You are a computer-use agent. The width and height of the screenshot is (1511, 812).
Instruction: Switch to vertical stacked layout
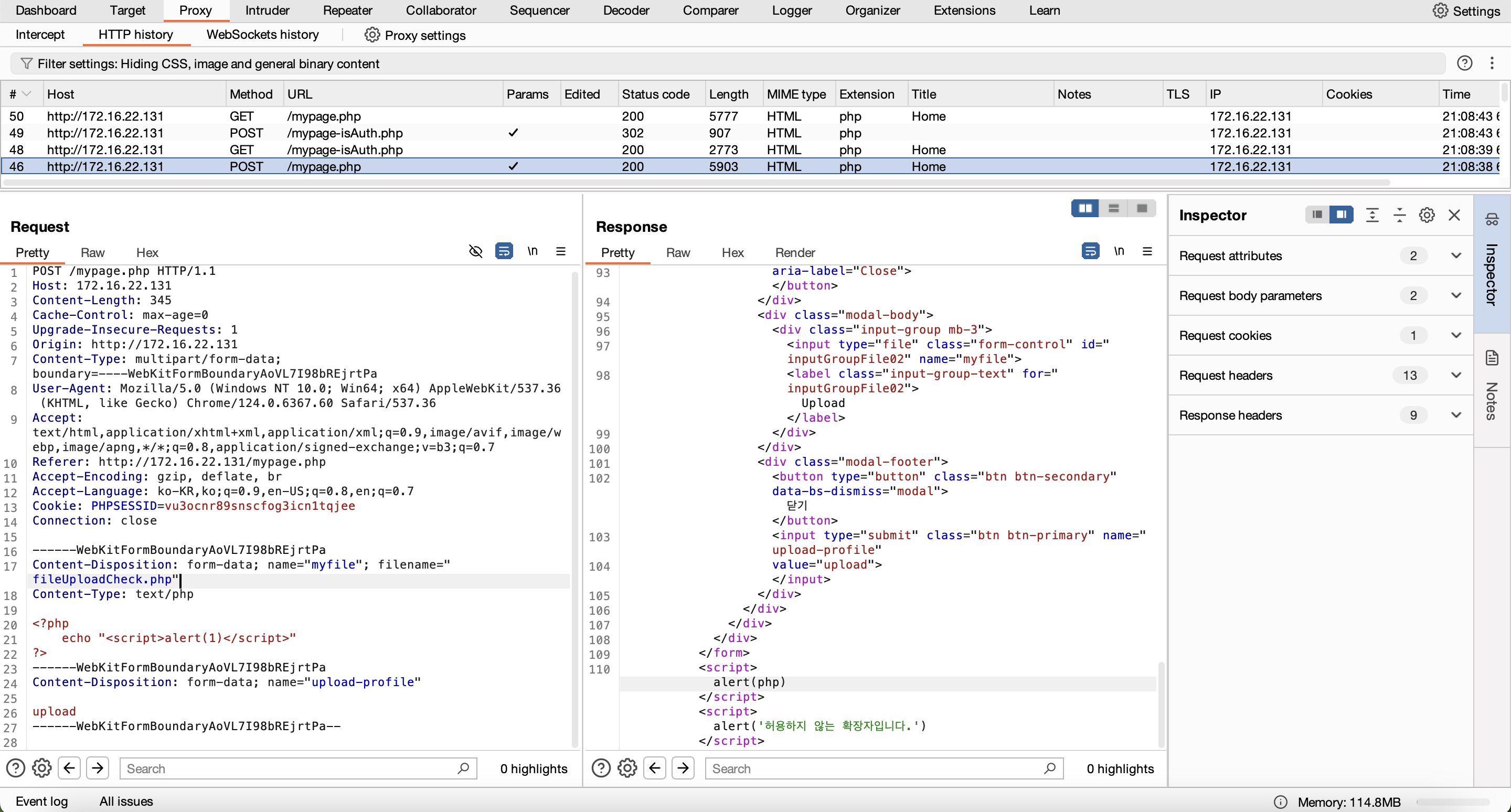(x=1113, y=208)
